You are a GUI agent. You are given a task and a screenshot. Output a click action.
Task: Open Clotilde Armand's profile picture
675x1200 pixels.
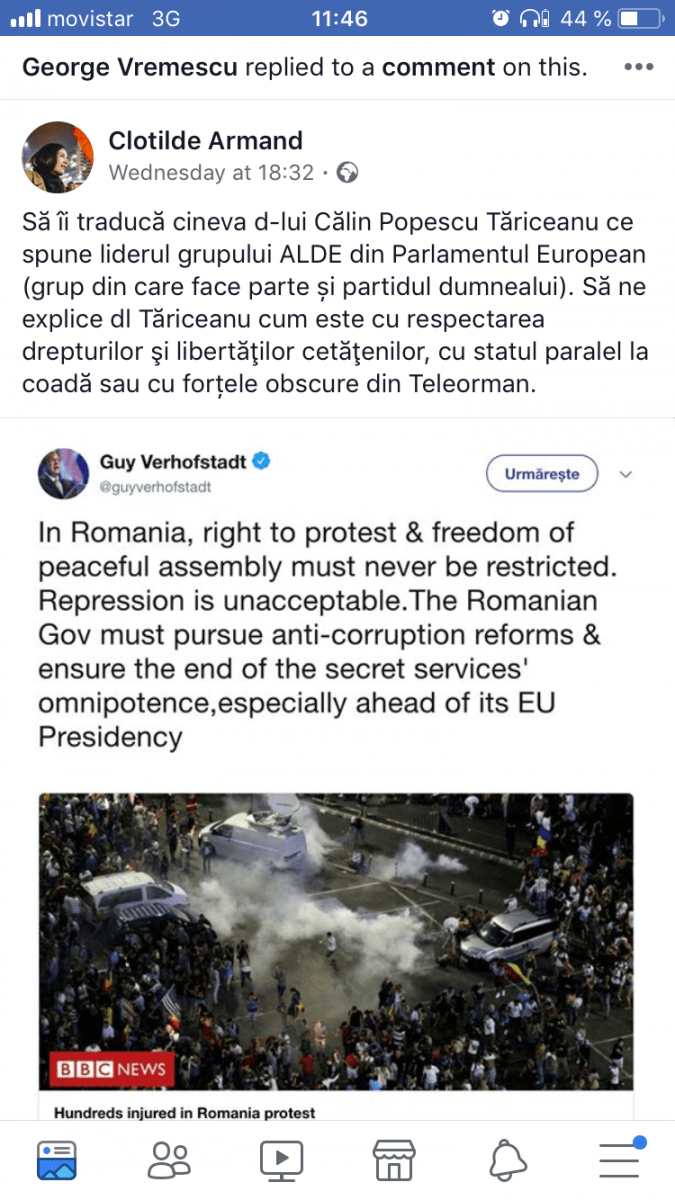pos(58,157)
